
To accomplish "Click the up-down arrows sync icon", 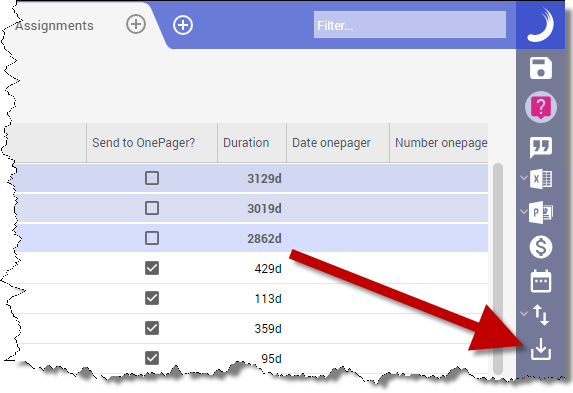I will click(x=541, y=315).
